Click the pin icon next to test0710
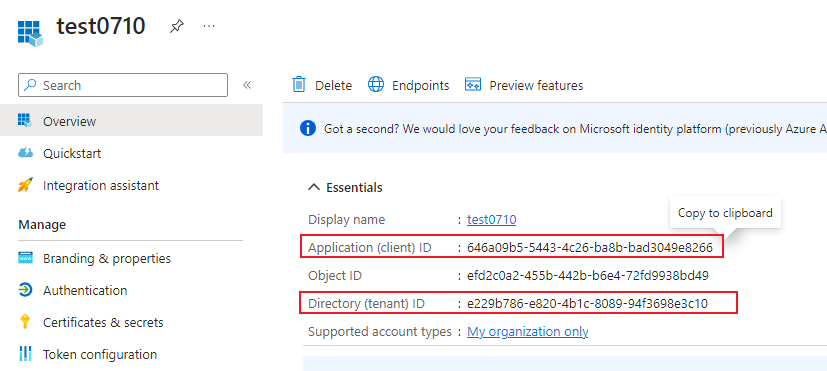The image size is (827, 371). pyautogui.click(x=177, y=26)
